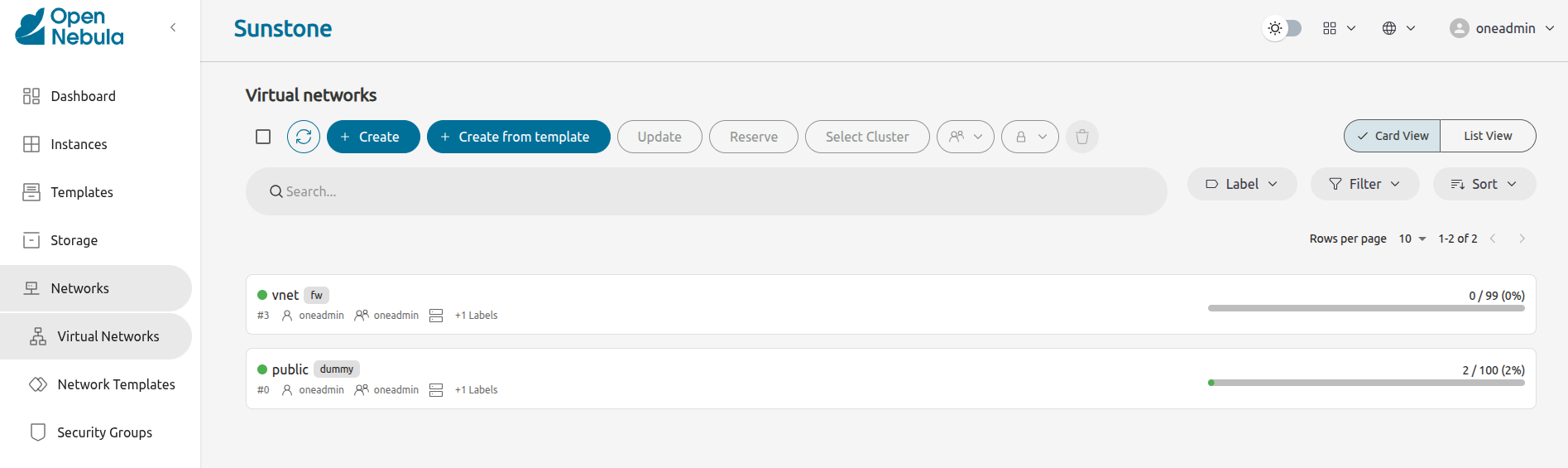
Task: Toggle the light/dark theme switch
Action: pyautogui.click(x=1283, y=28)
